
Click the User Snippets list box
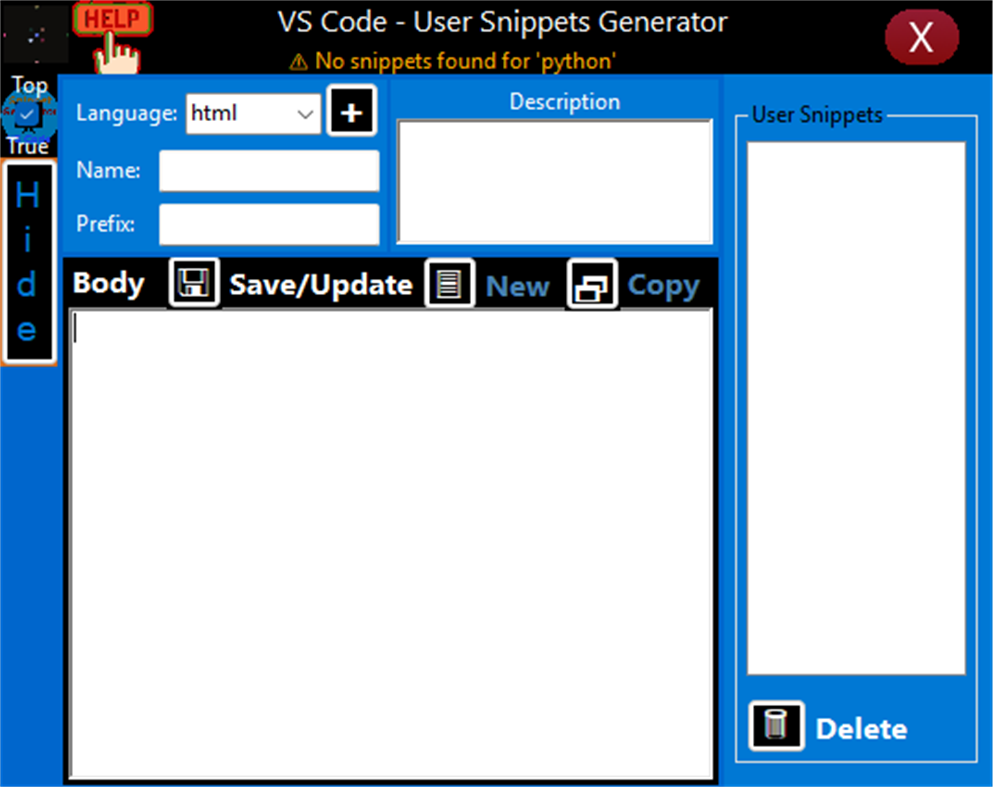tap(856, 408)
